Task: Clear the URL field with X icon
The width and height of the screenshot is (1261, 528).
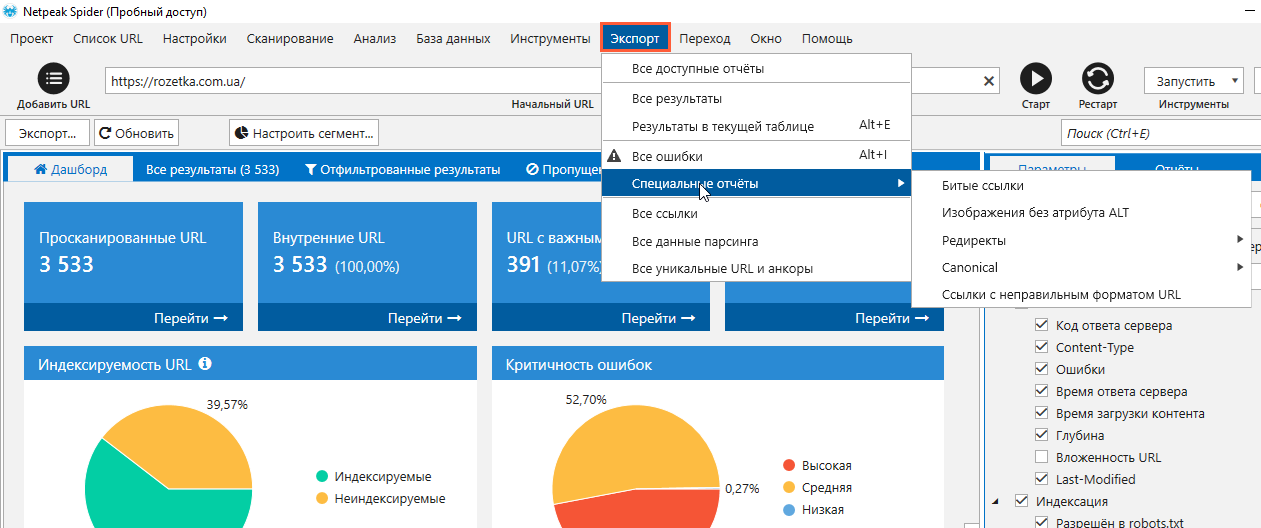Action: (x=990, y=81)
